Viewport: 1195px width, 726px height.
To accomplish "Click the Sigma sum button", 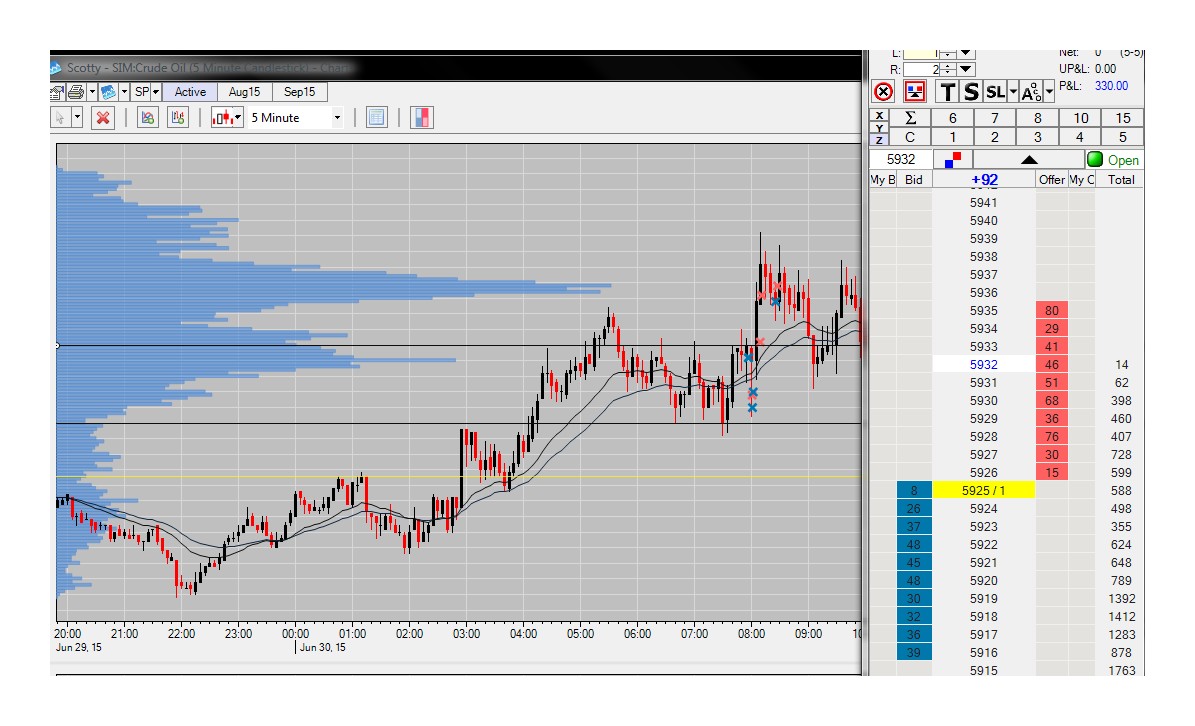I will [910, 118].
